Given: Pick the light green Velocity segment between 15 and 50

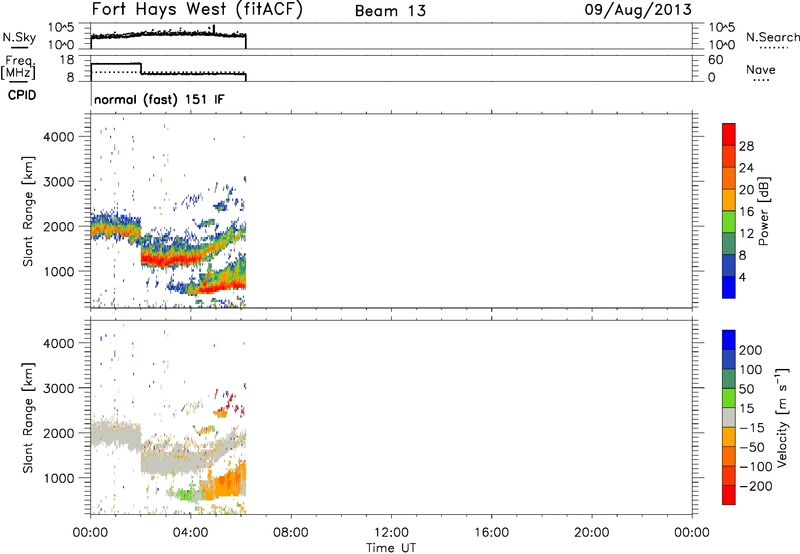Looking at the screenshot, I should [x=729, y=398].
